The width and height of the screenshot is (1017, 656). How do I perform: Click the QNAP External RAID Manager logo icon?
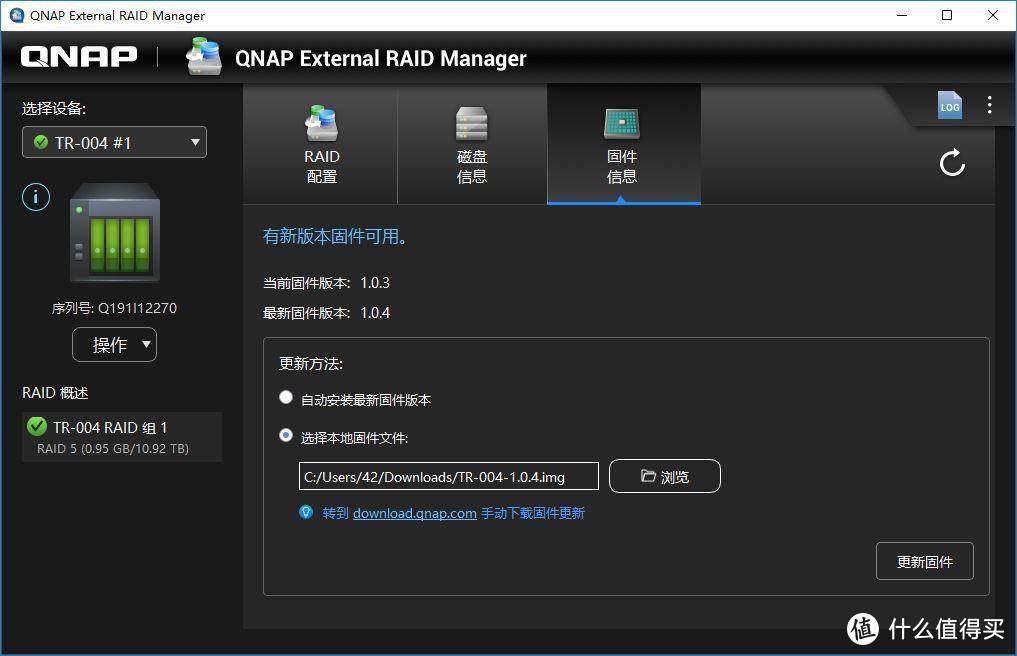pos(204,57)
